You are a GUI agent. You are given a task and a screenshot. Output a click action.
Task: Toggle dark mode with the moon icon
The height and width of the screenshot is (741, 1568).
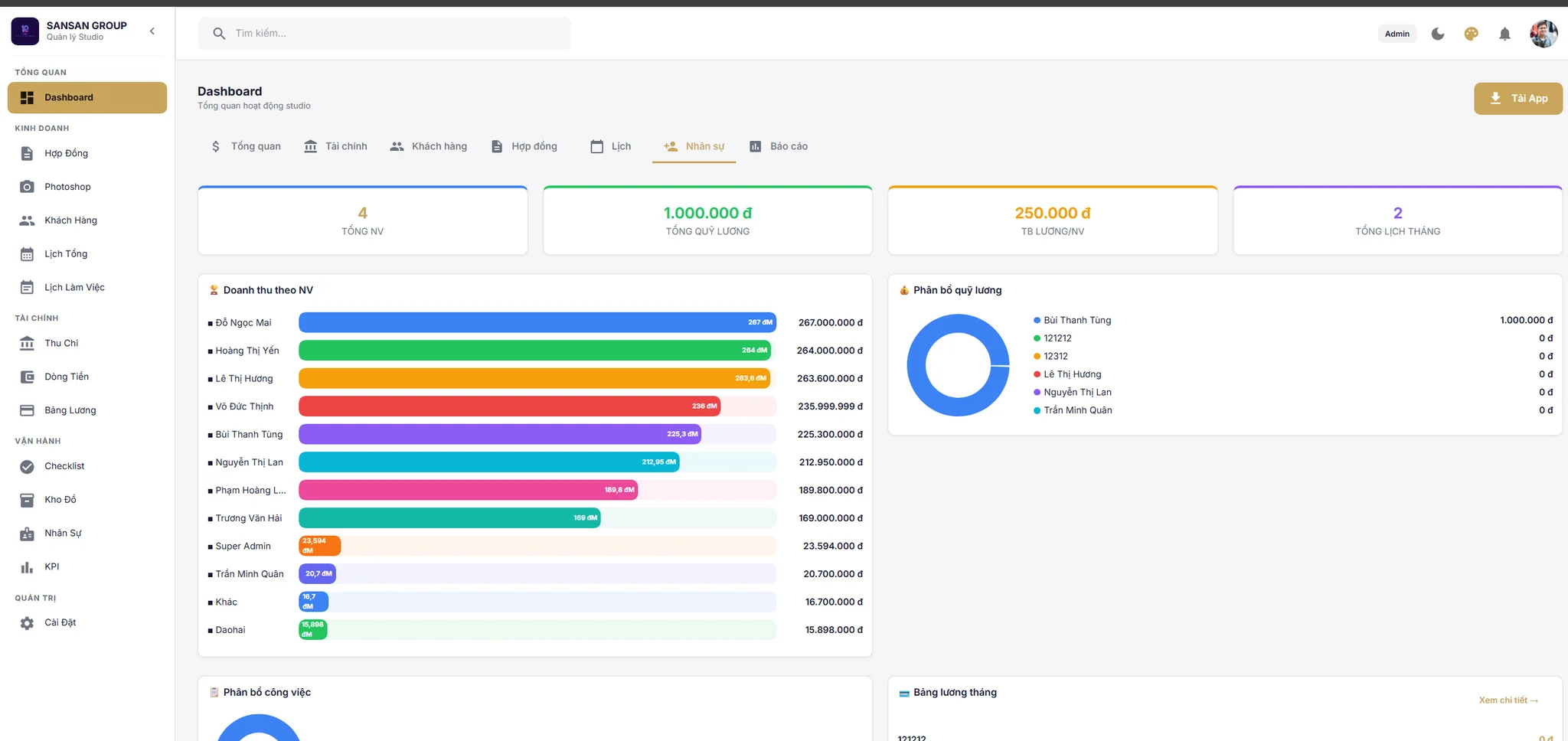1438,34
